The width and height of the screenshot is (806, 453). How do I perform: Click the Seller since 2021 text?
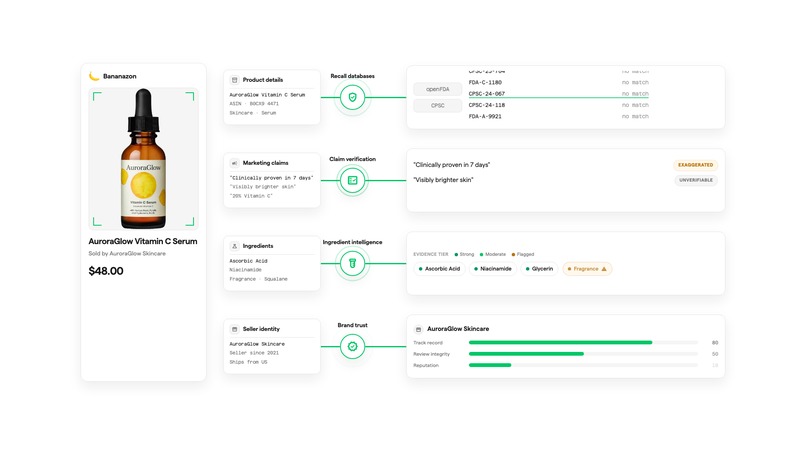[254, 353]
